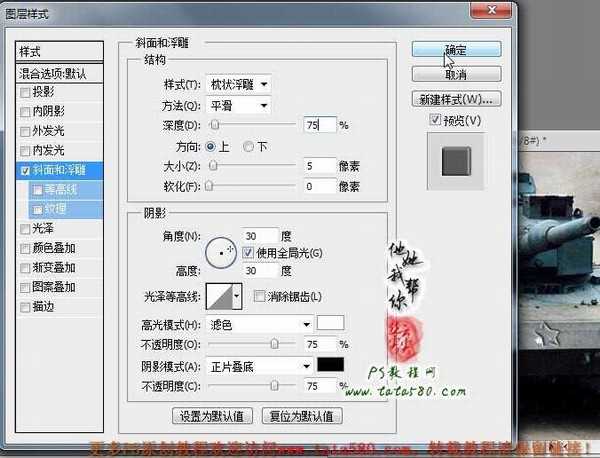The height and width of the screenshot is (458, 600).
Task: Select 混合选项:默认 in the styles list
Action: [60, 73]
